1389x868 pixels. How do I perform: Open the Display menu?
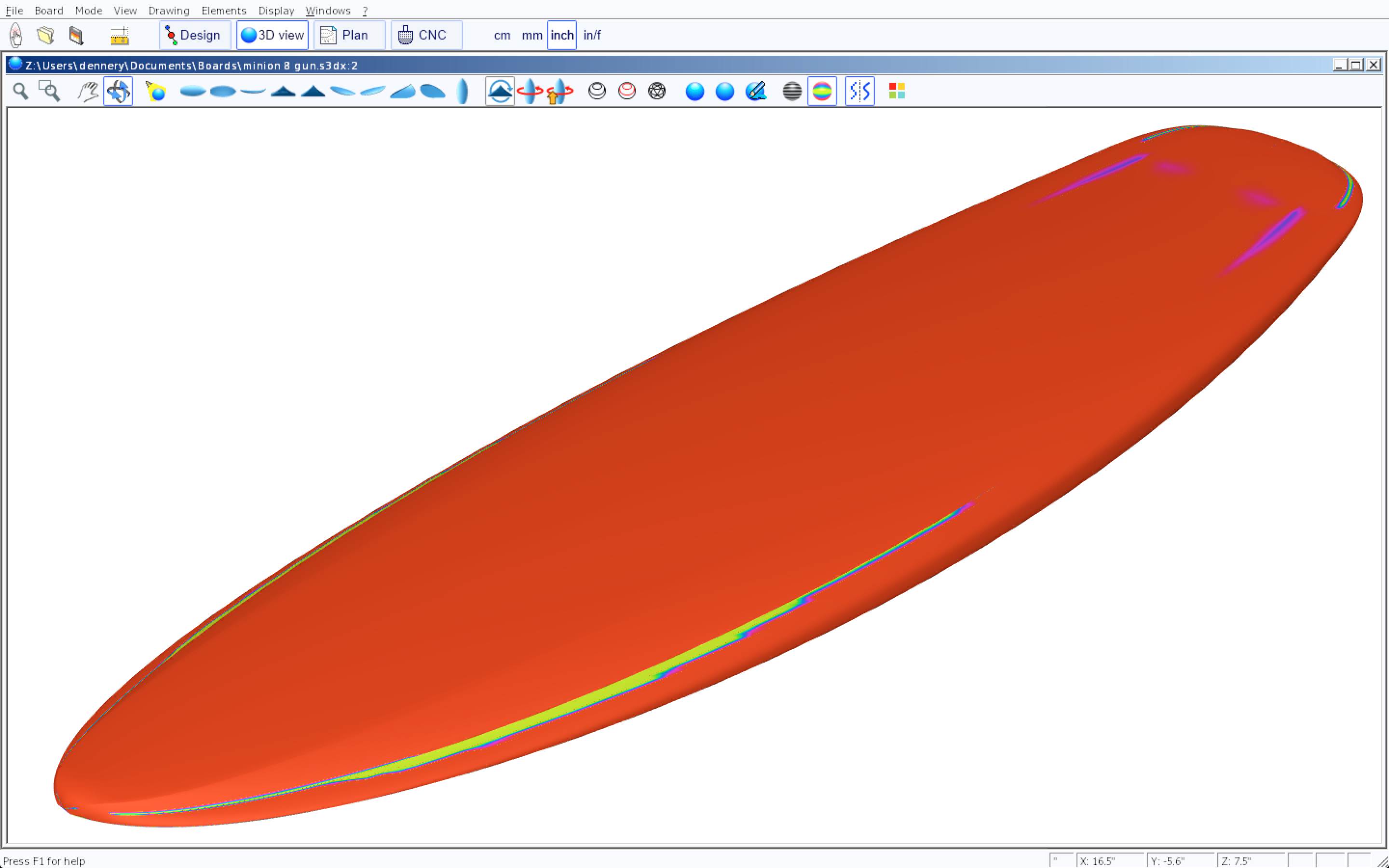(276, 11)
